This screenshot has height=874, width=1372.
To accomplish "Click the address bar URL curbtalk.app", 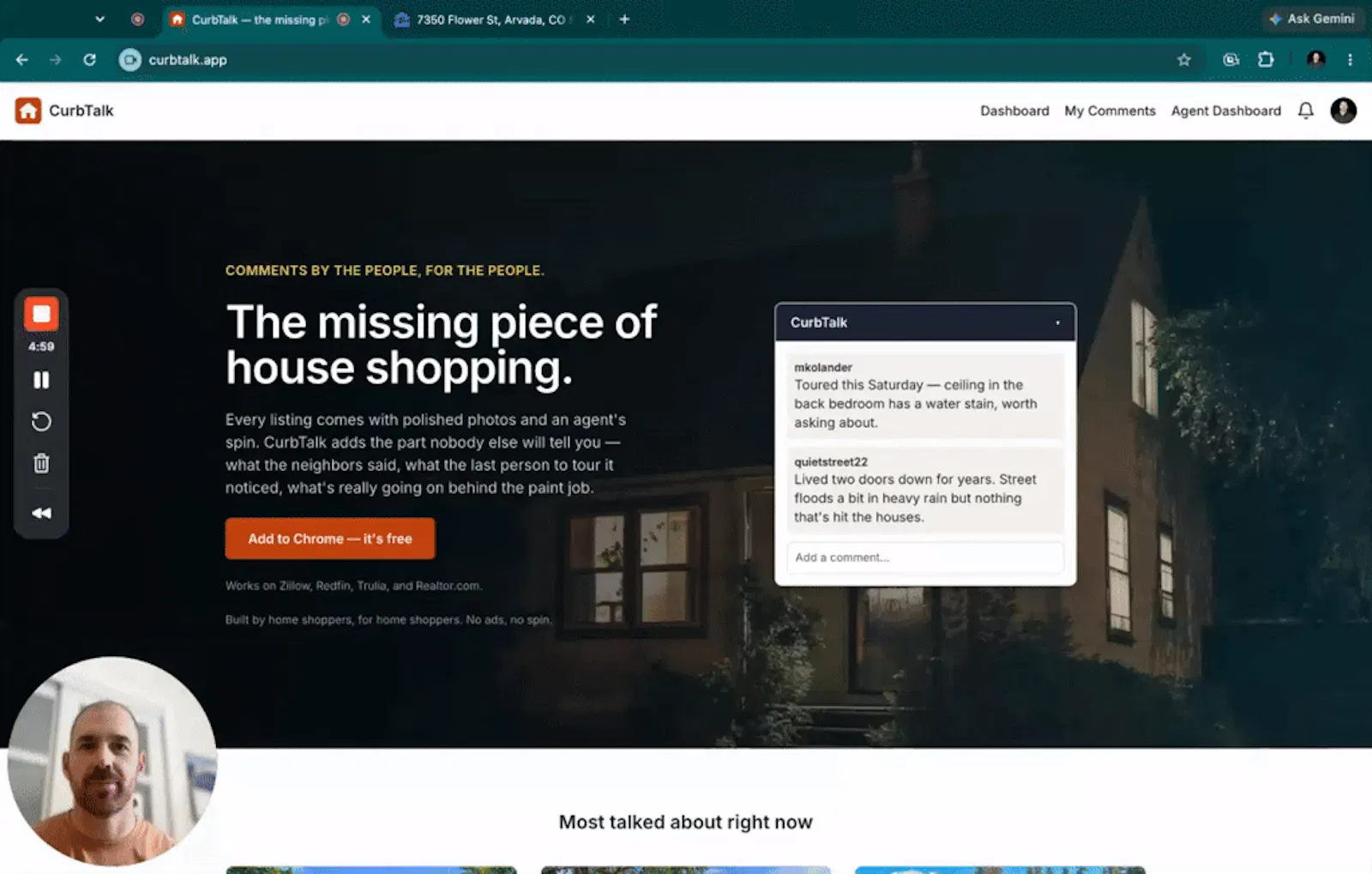I will click(188, 60).
